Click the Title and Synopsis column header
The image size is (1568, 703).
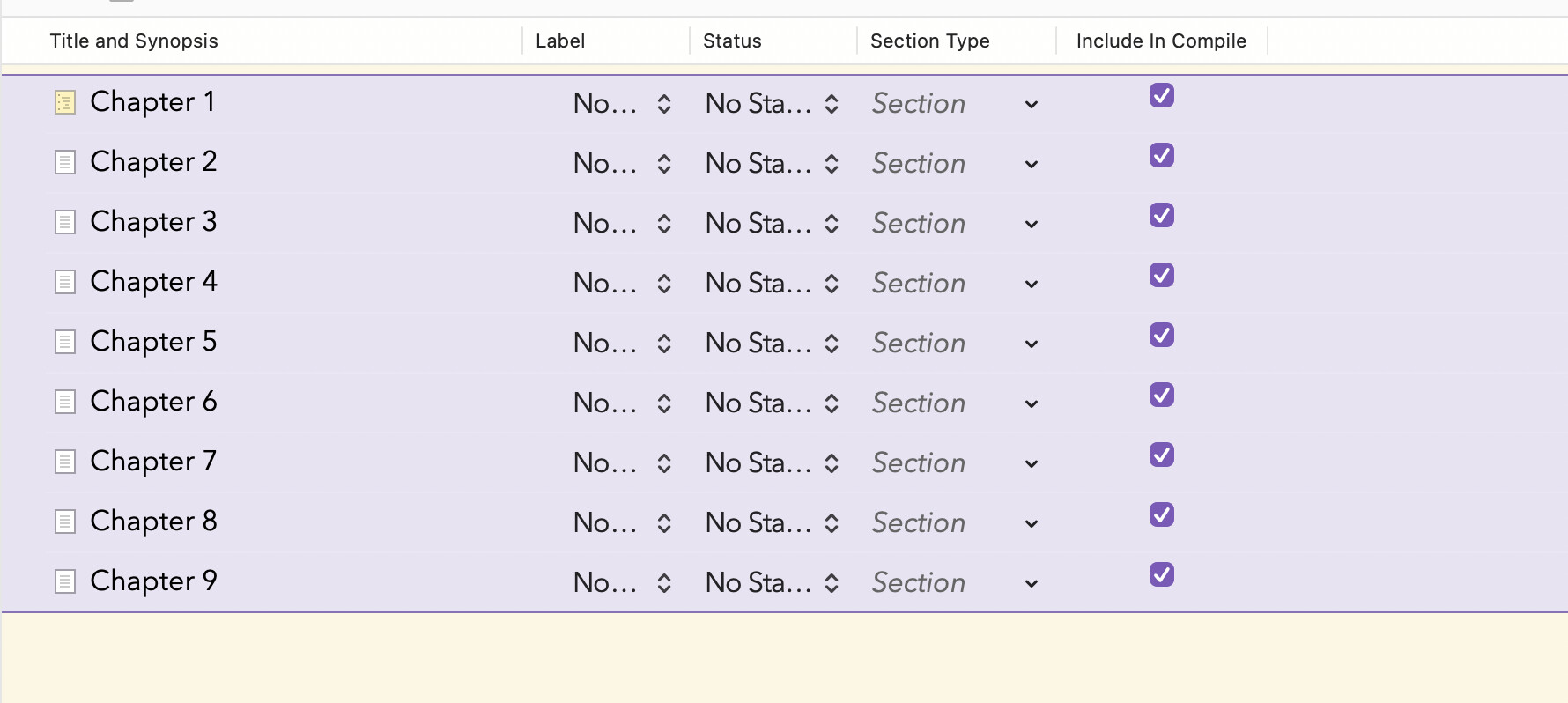pos(134,41)
